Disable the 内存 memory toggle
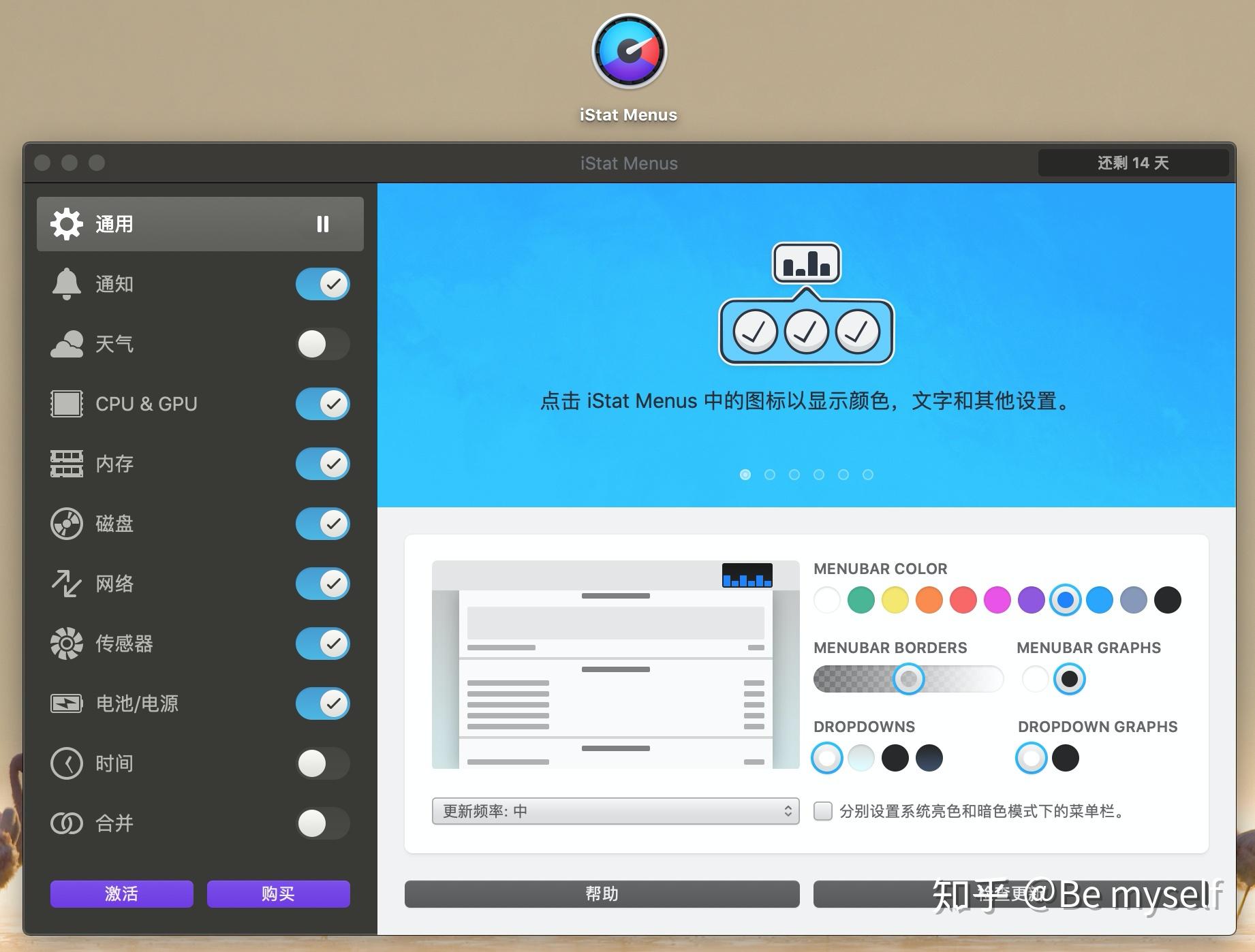This screenshot has height=952, width=1255. point(323,464)
